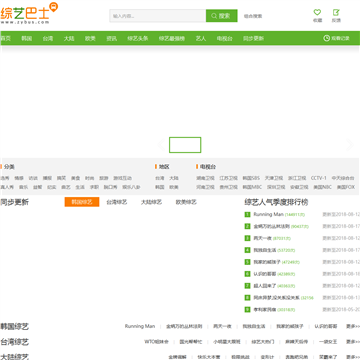The image size is (360, 360).
Task: Switch to the 大陆综艺 tab
Action: [x=151, y=202]
